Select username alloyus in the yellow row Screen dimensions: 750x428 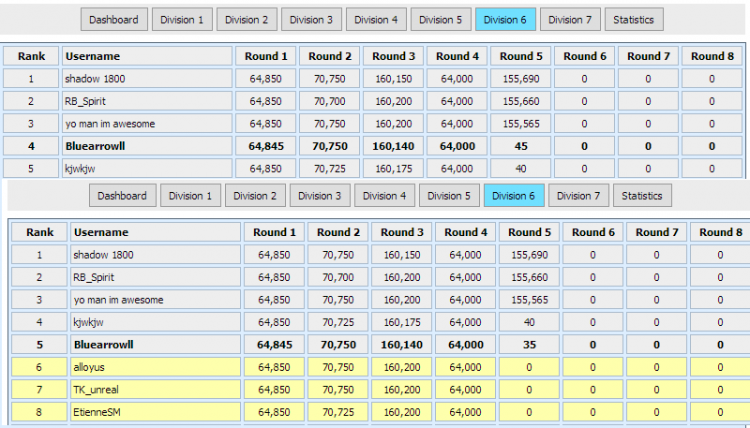(x=155, y=367)
